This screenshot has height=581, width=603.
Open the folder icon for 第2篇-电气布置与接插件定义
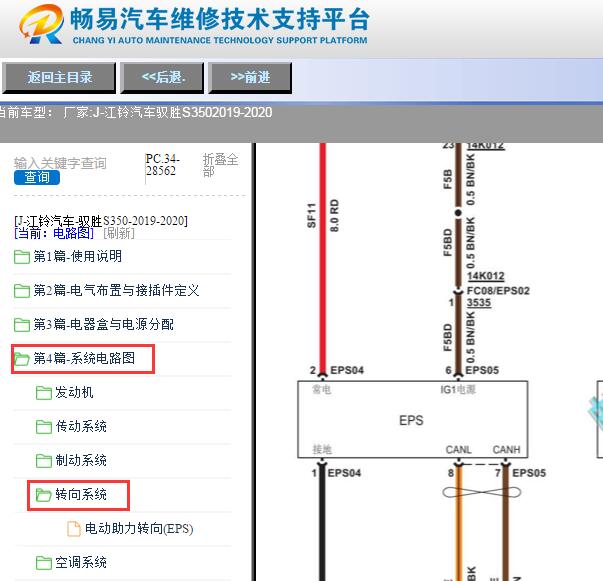(x=22, y=291)
